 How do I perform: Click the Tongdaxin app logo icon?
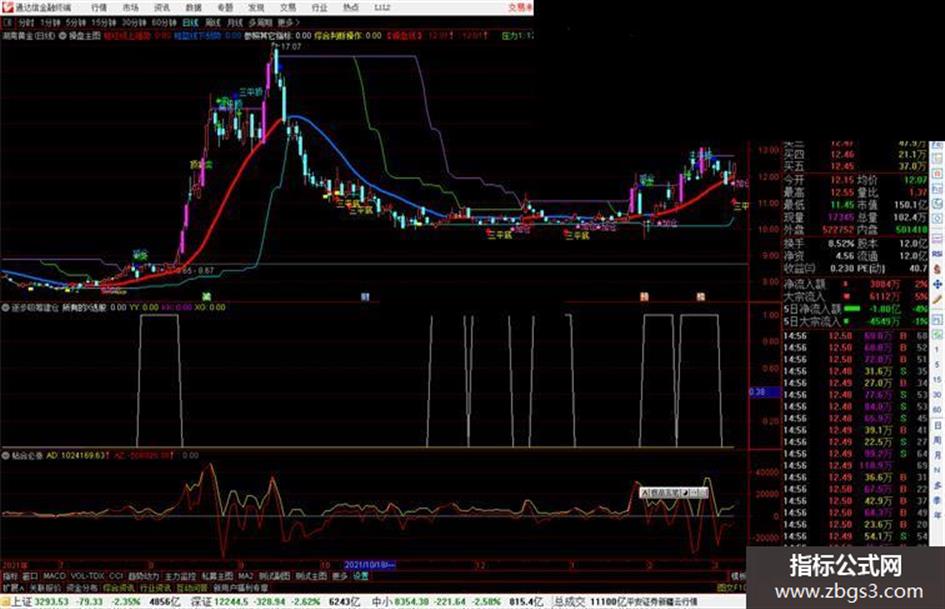7,7
